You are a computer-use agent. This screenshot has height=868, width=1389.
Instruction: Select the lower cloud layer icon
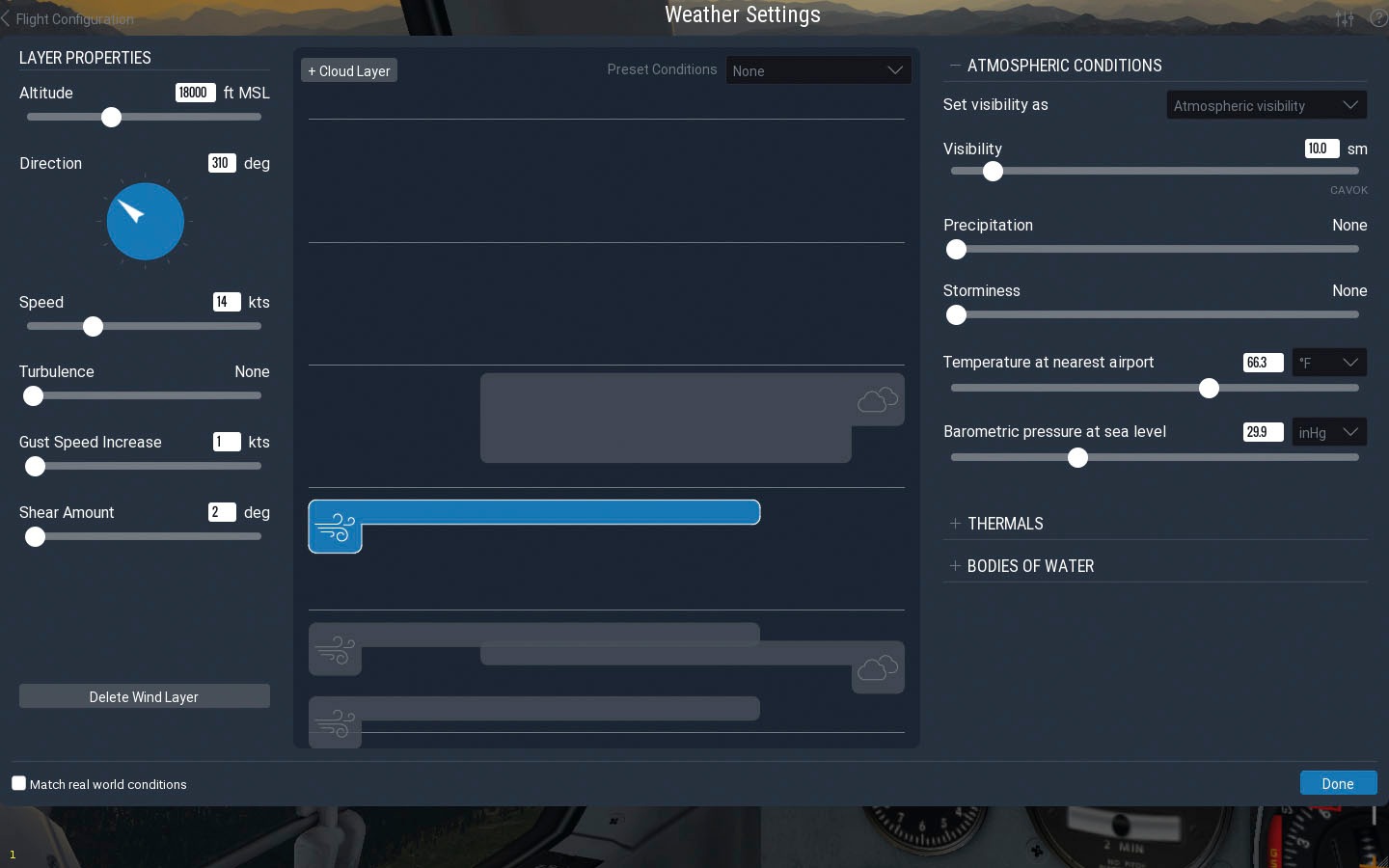pyautogui.click(x=877, y=668)
